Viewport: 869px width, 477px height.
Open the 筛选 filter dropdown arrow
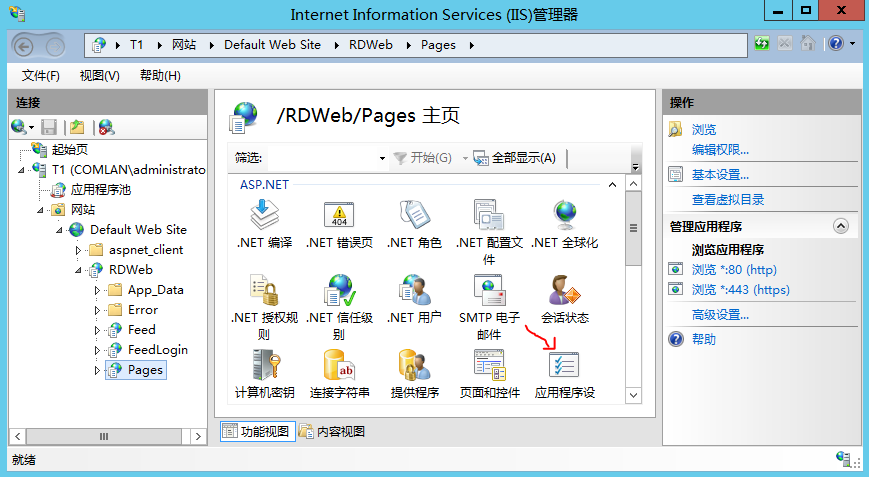pyautogui.click(x=382, y=158)
